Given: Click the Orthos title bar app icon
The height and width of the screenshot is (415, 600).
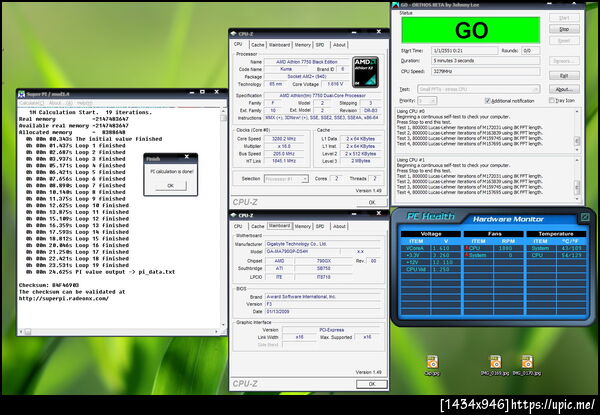Looking at the screenshot, I should (396, 5).
